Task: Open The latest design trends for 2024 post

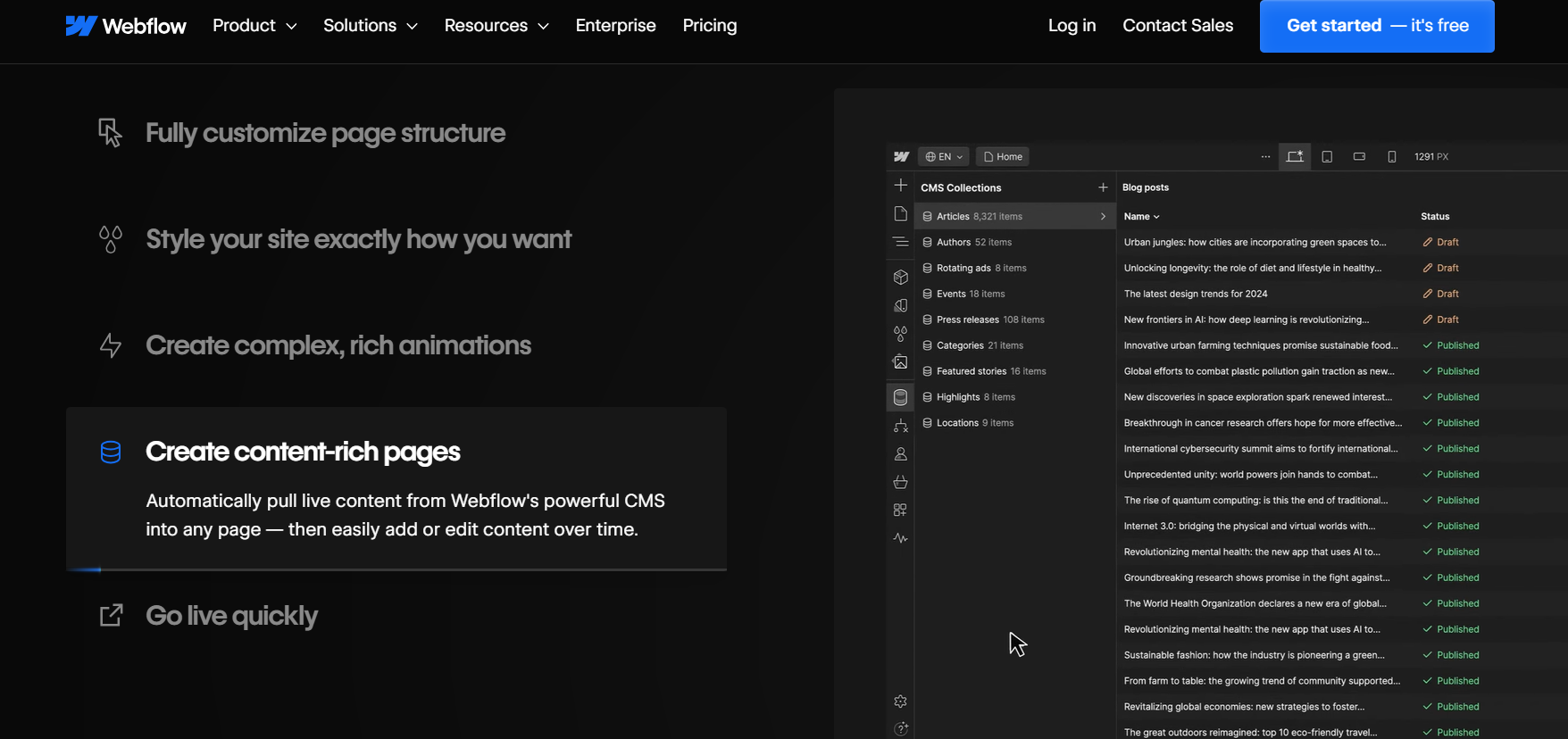Action: tap(1196, 294)
